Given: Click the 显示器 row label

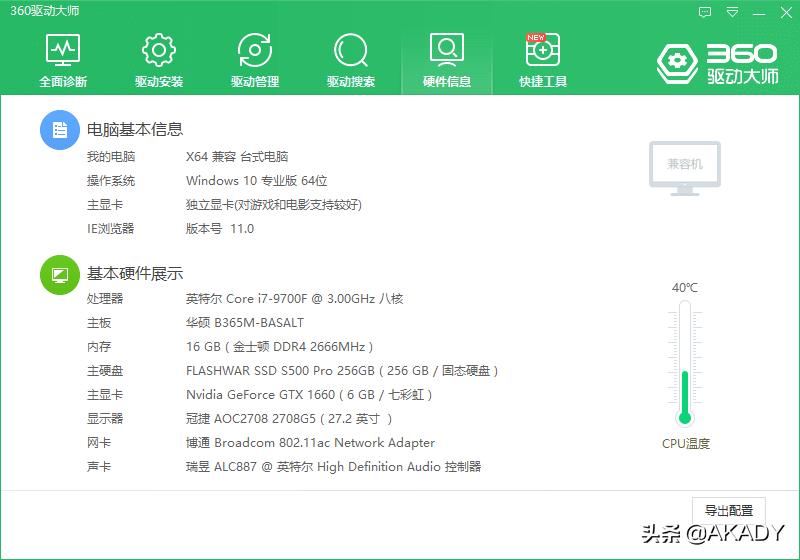Looking at the screenshot, I should [x=105, y=419].
